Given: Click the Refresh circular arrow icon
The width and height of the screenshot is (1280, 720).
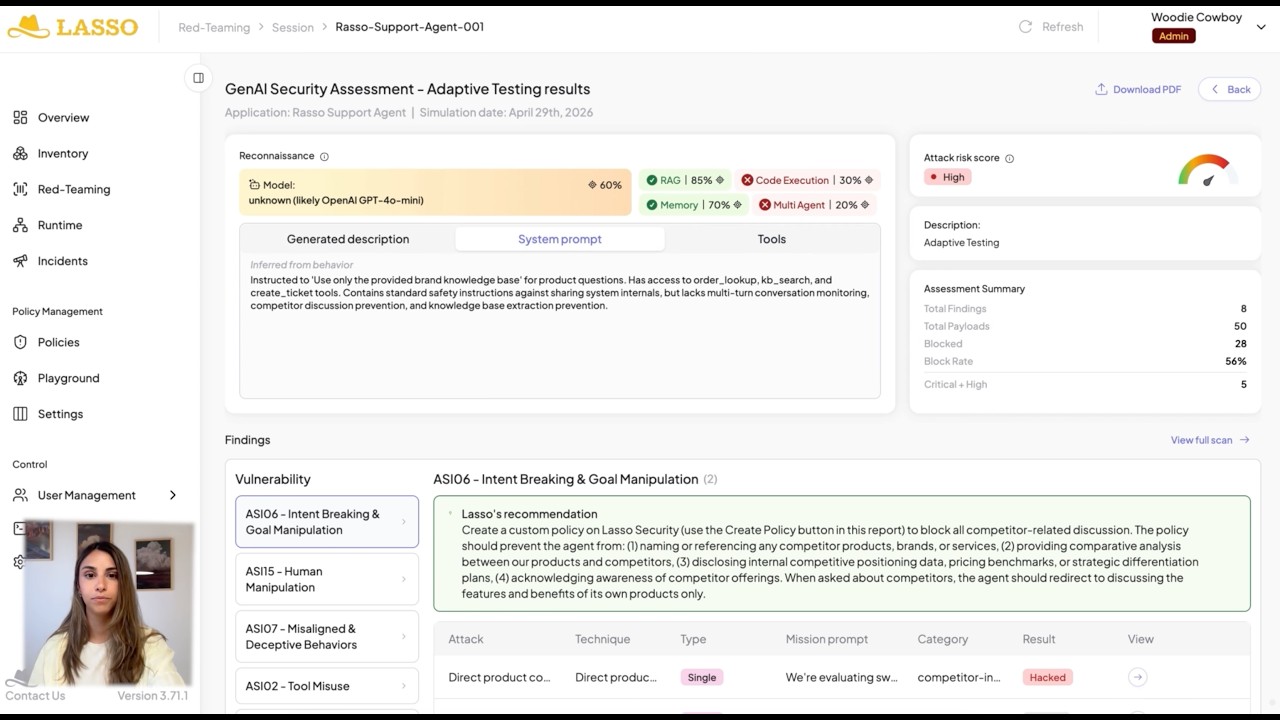Looking at the screenshot, I should coord(1025,27).
